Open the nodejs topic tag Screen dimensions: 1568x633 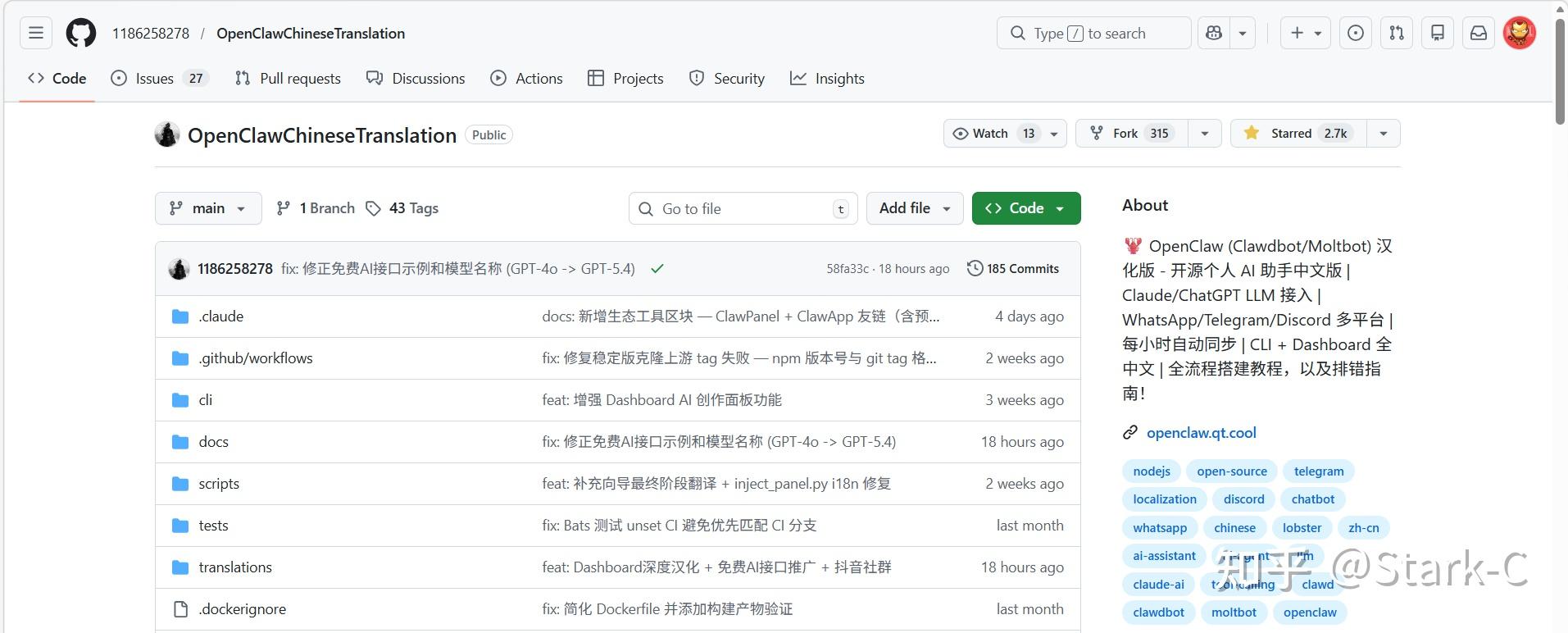[x=1152, y=471]
